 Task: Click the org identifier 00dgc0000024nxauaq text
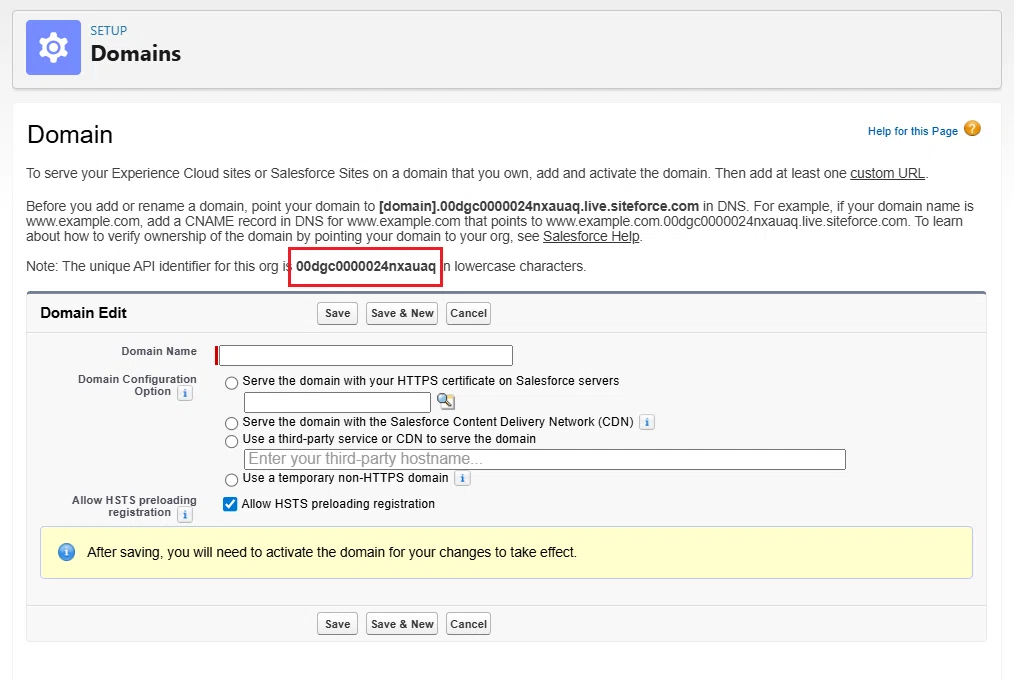click(366, 266)
